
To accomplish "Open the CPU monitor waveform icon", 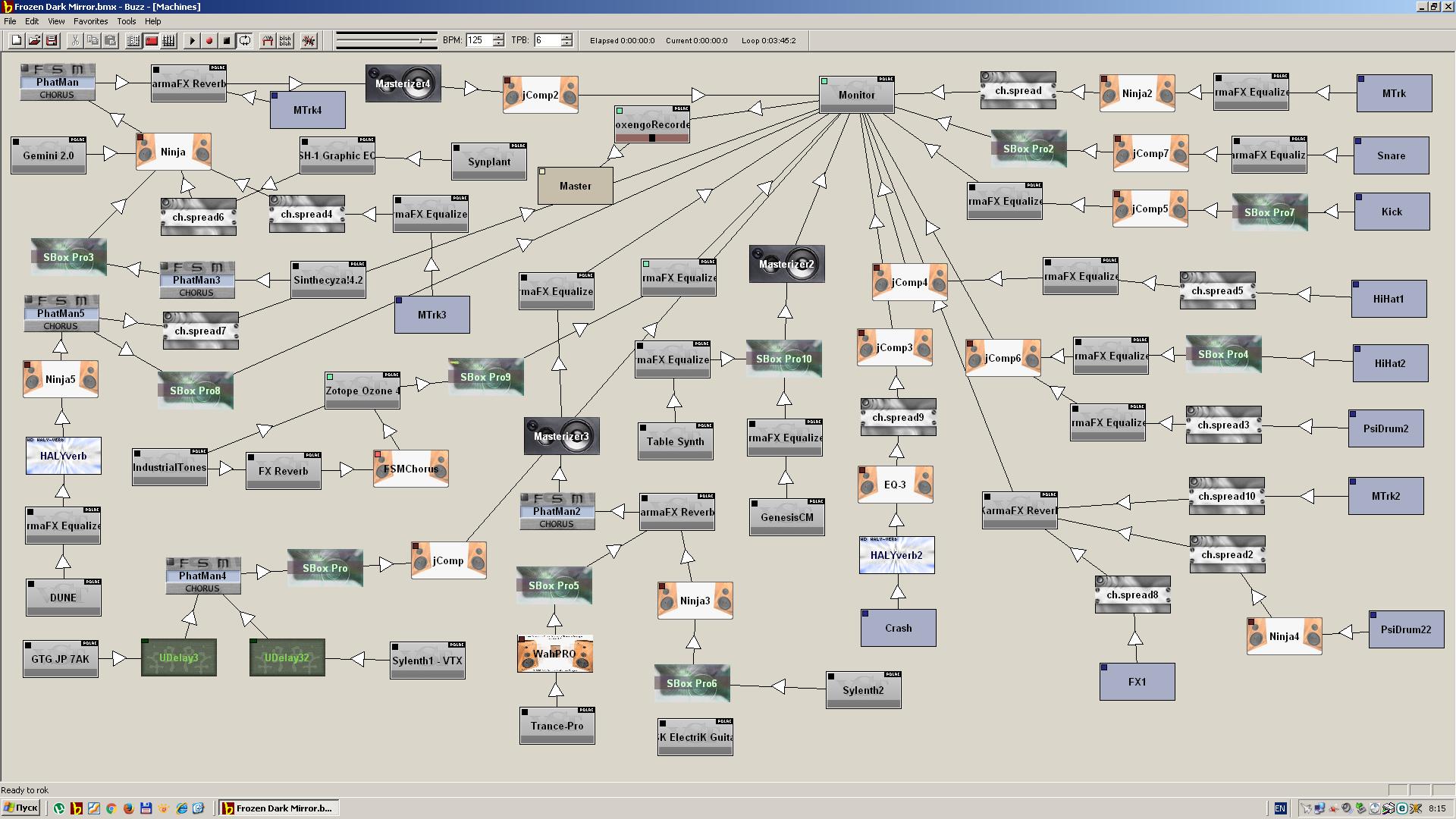I will click(x=308, y=41).
